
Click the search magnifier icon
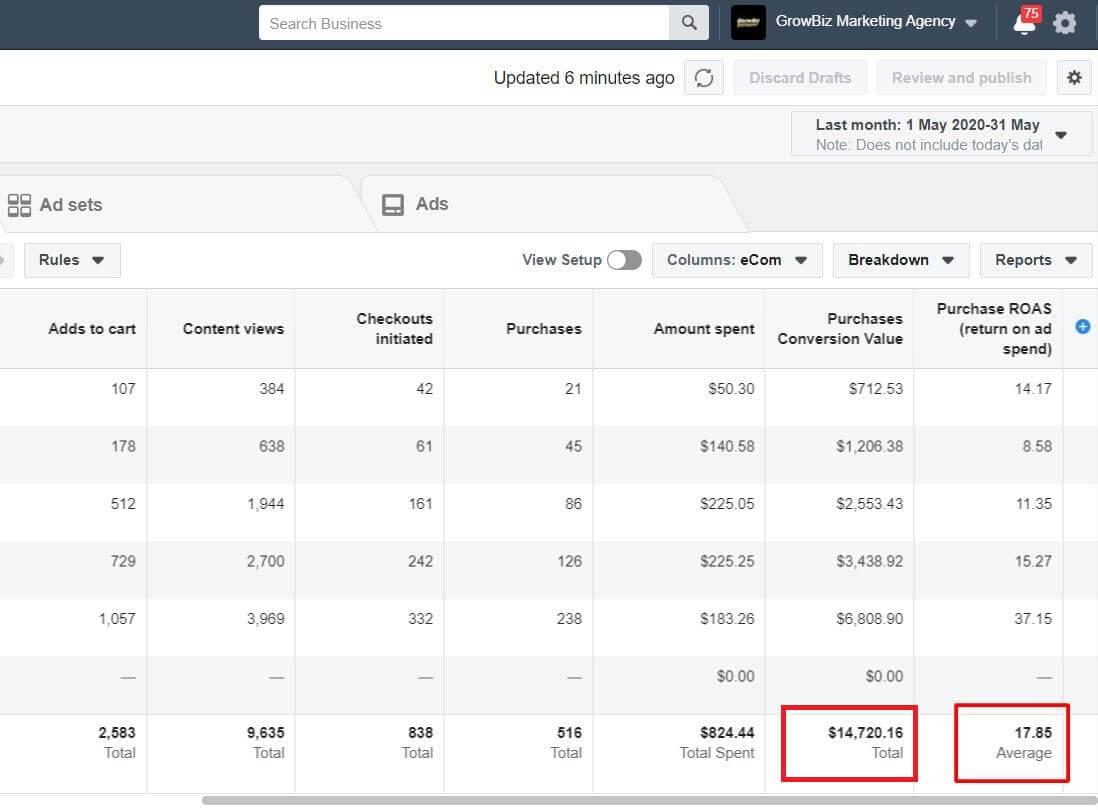pyautogui.click(x=689, y=23)
